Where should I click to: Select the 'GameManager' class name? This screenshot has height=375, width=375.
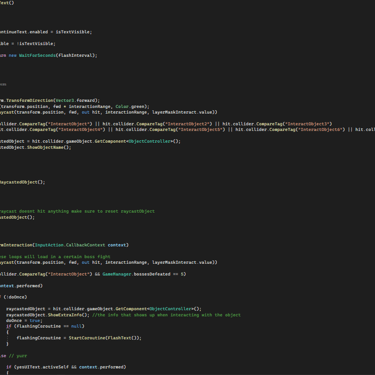click(117, 274)
